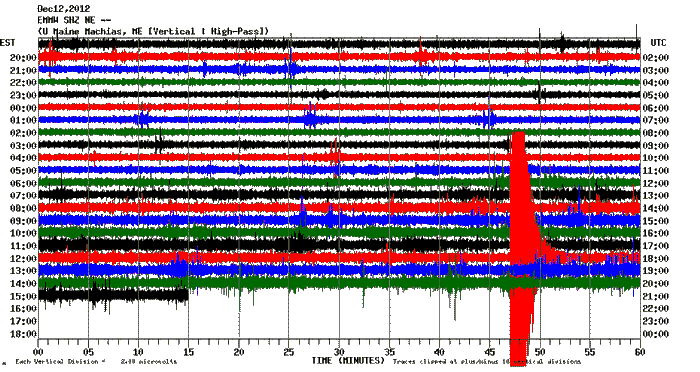This screenshot has height=372, width=700.
Task: Click the 01:00 label in the EST column
Action: 23,120
